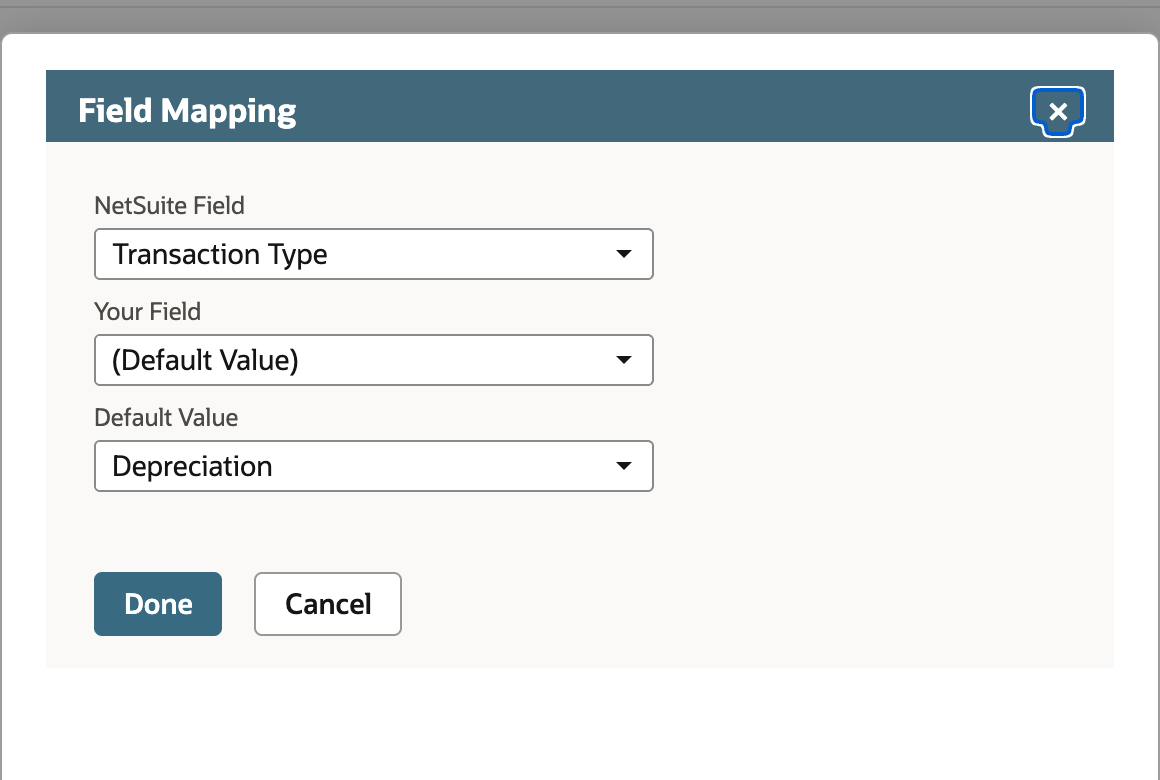The height and width of the screenshot is (780, 1160).
Task: Open the NetSuite Field dropdown
Action: (374, 254)
